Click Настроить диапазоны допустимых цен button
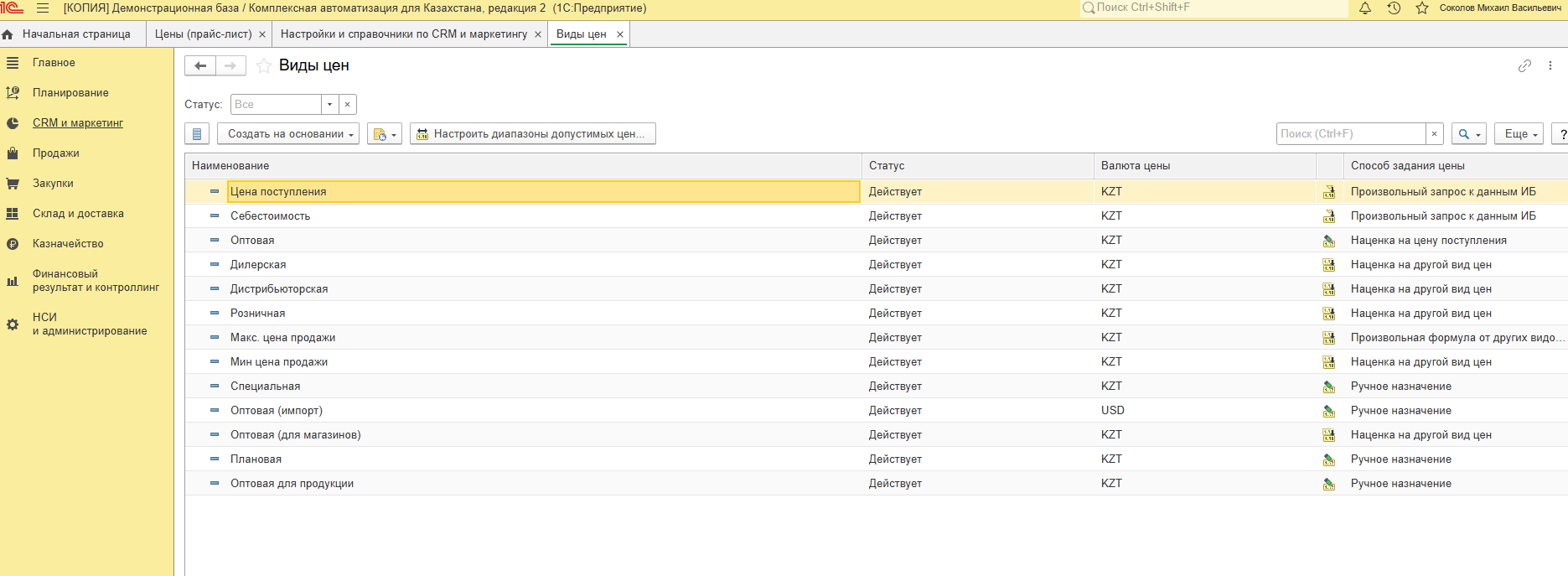Viewport: 1568px width, 576px height. [532, 134]
